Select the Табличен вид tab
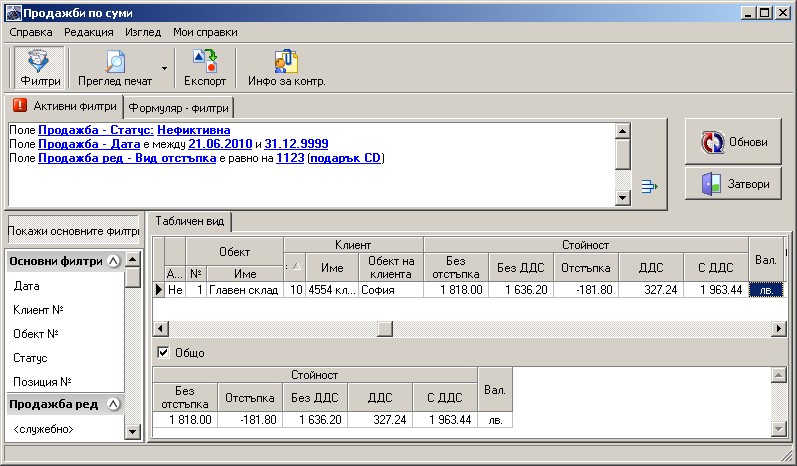797x466 pixels. point(190,221)
